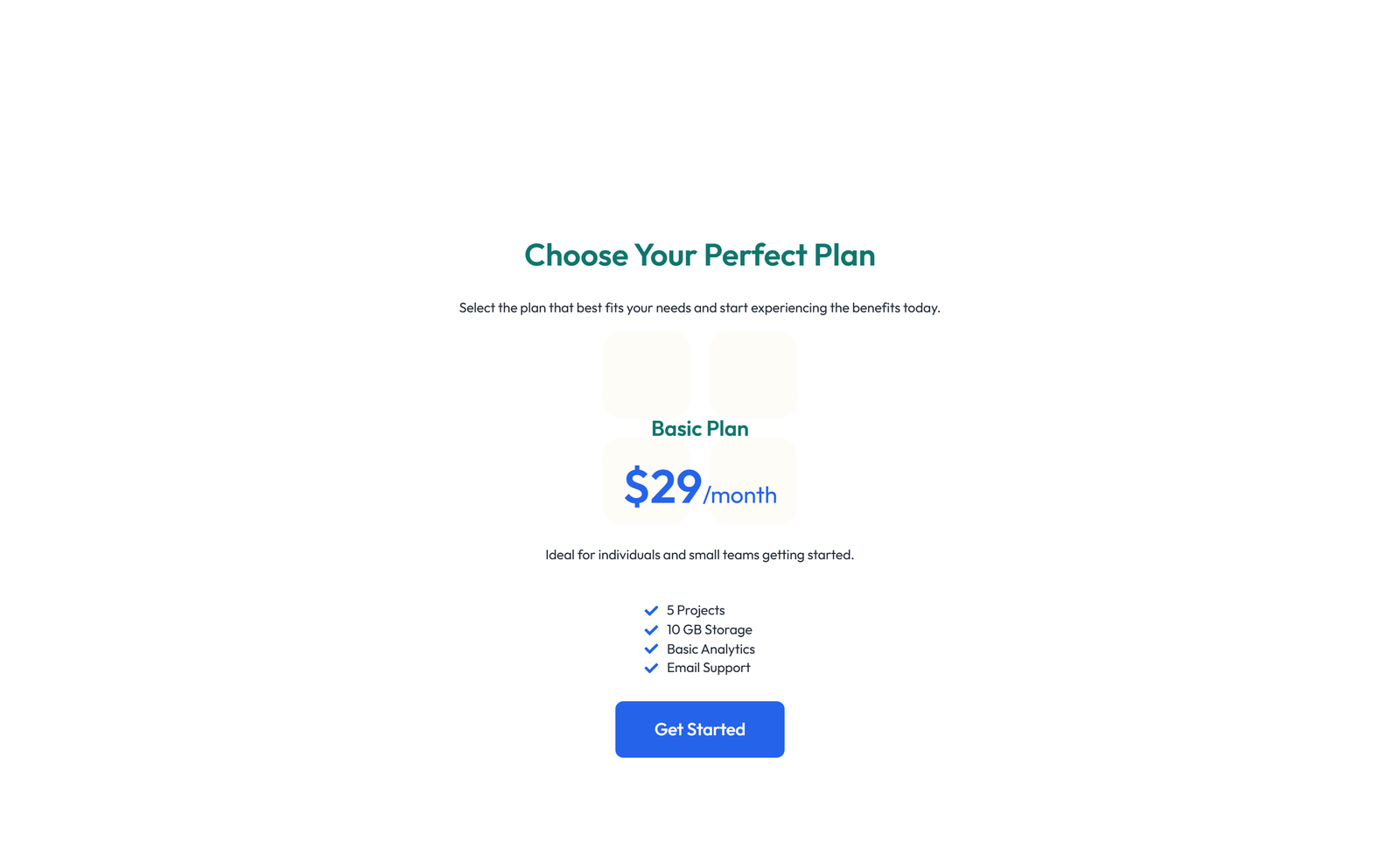Click the checkmark beside Basic Analytics
This screenshot has width=1400, height=856.
tap(651, 649)
